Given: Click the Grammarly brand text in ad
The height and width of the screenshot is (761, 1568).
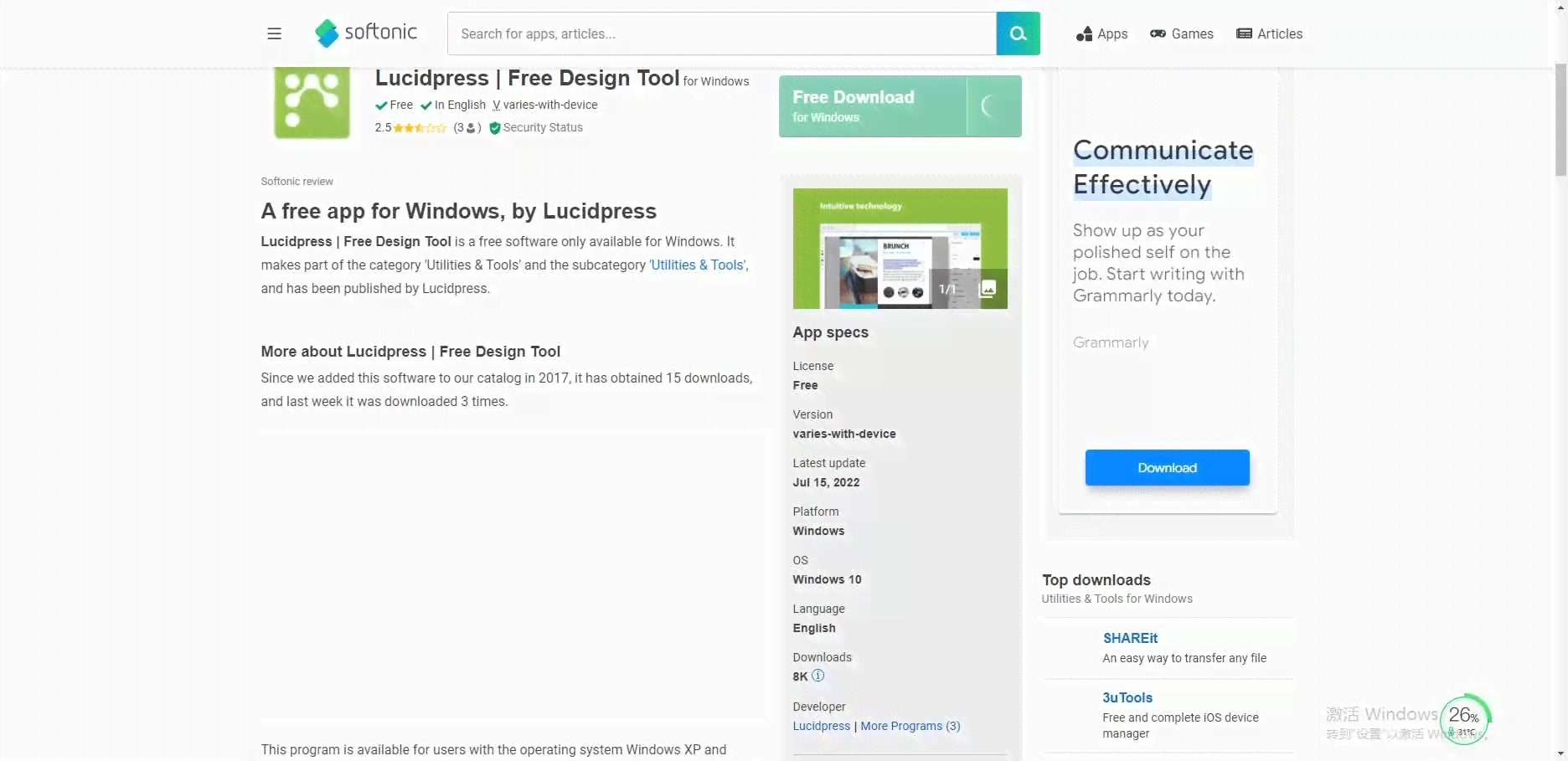Looking at the screenshot, I should (1111, 342).
